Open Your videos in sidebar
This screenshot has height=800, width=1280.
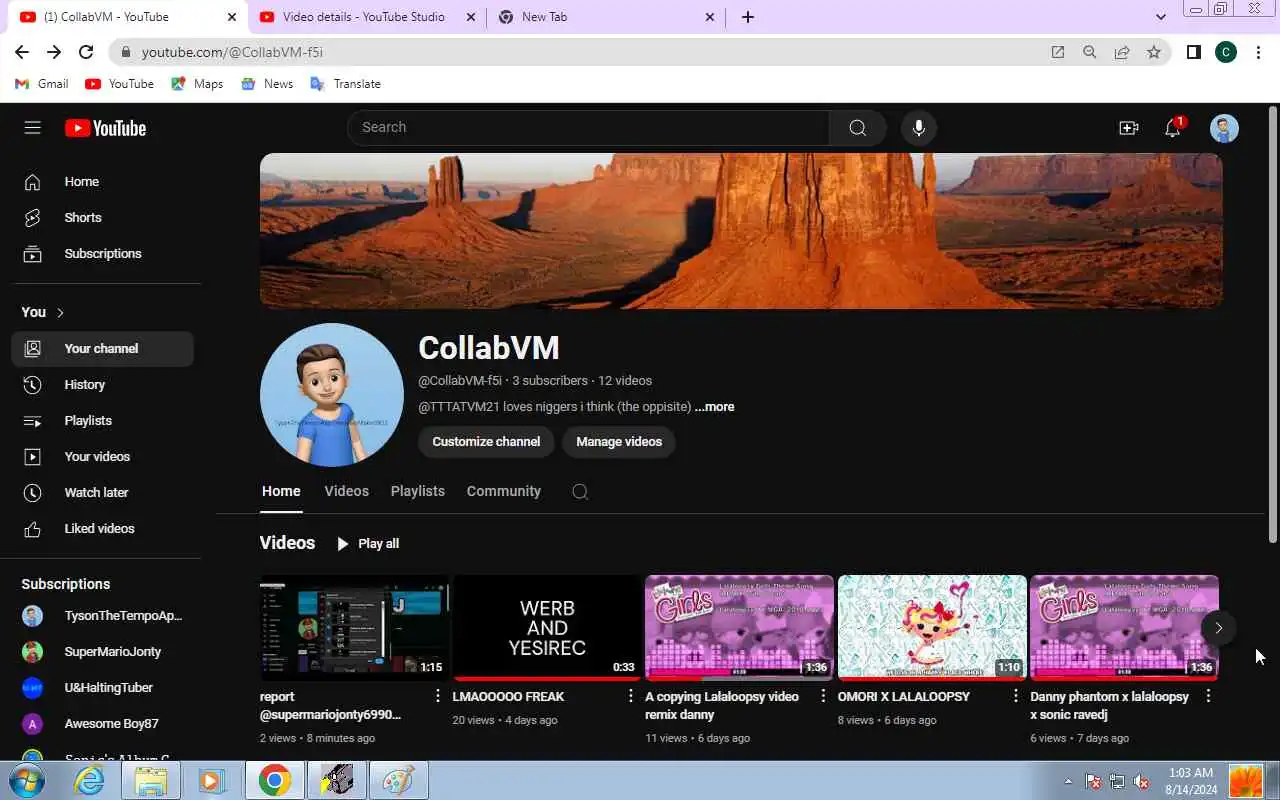click(103, 457)
